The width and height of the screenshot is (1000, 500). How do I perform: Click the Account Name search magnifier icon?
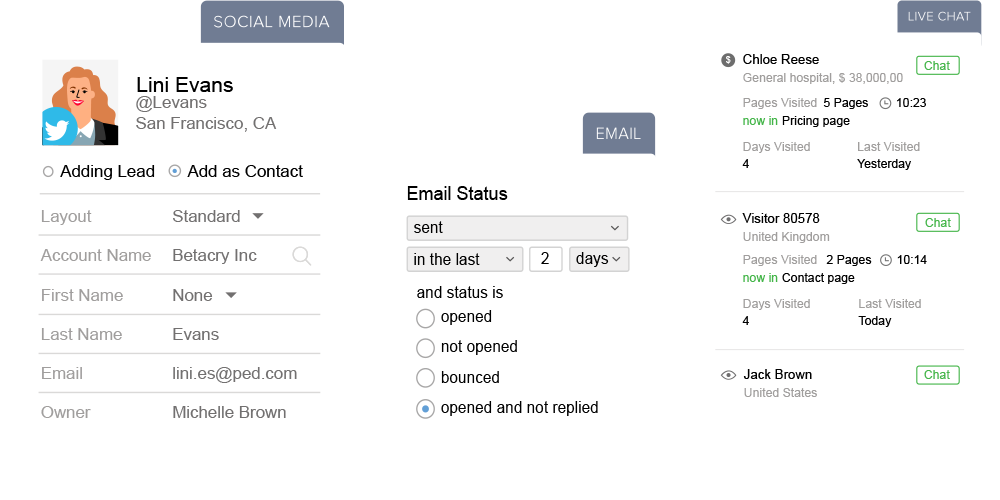pyautogui.click(x=302, y=256)
